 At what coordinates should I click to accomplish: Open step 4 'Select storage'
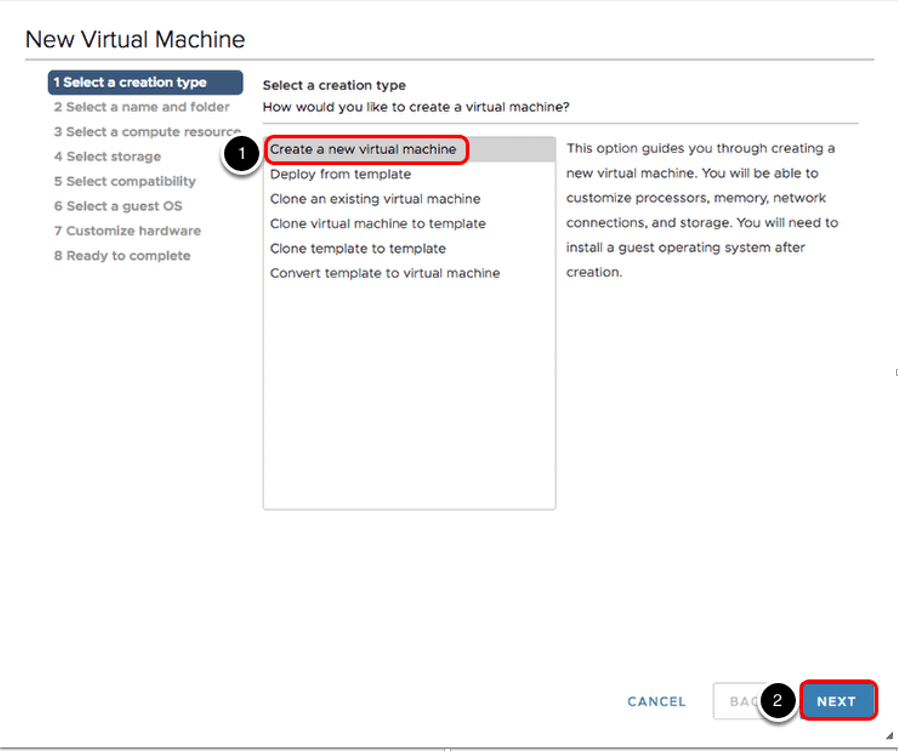pyautogui.click(x=107, y=157)
